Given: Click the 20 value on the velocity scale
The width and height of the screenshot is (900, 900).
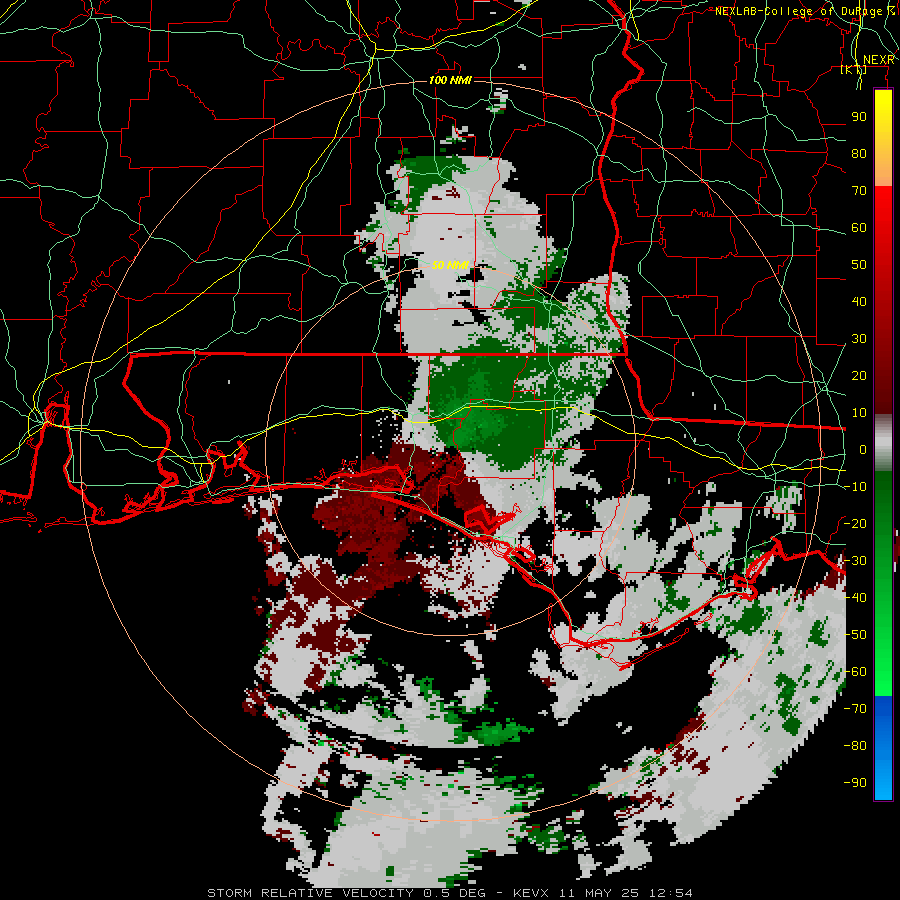Looking at the screenshot, I should [x=859, y=375].
